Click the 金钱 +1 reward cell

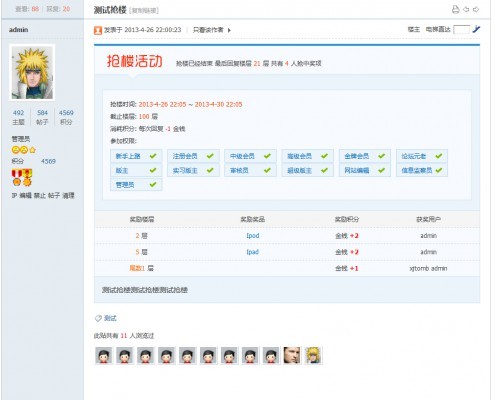coord(347,268)
